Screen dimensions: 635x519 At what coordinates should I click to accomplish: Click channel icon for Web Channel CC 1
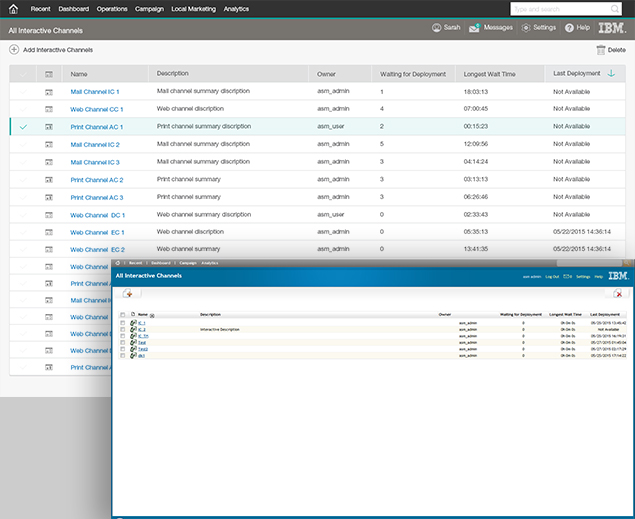(x=49, y=109)
